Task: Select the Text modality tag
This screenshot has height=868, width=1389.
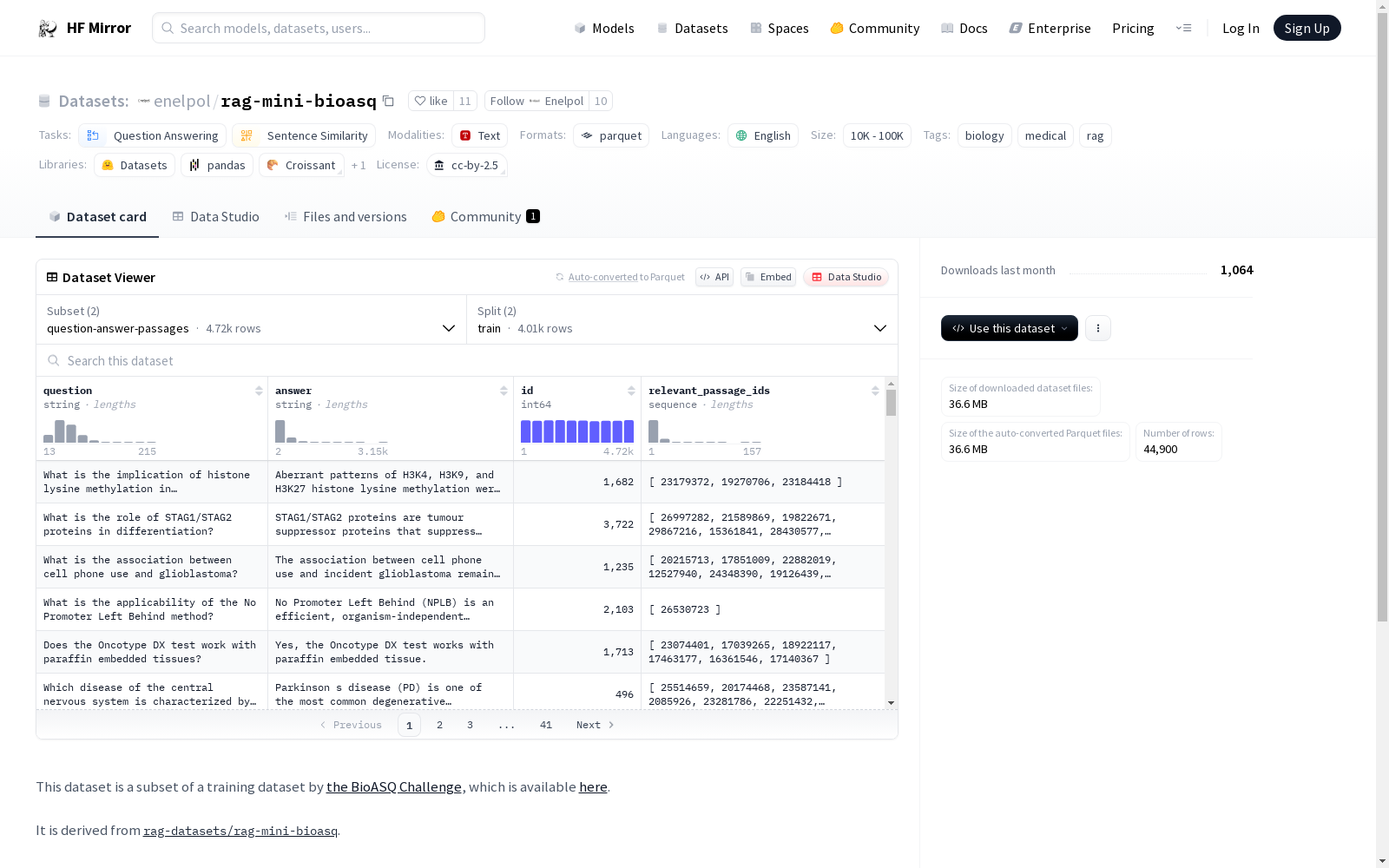Action: [x=480, y=135]
